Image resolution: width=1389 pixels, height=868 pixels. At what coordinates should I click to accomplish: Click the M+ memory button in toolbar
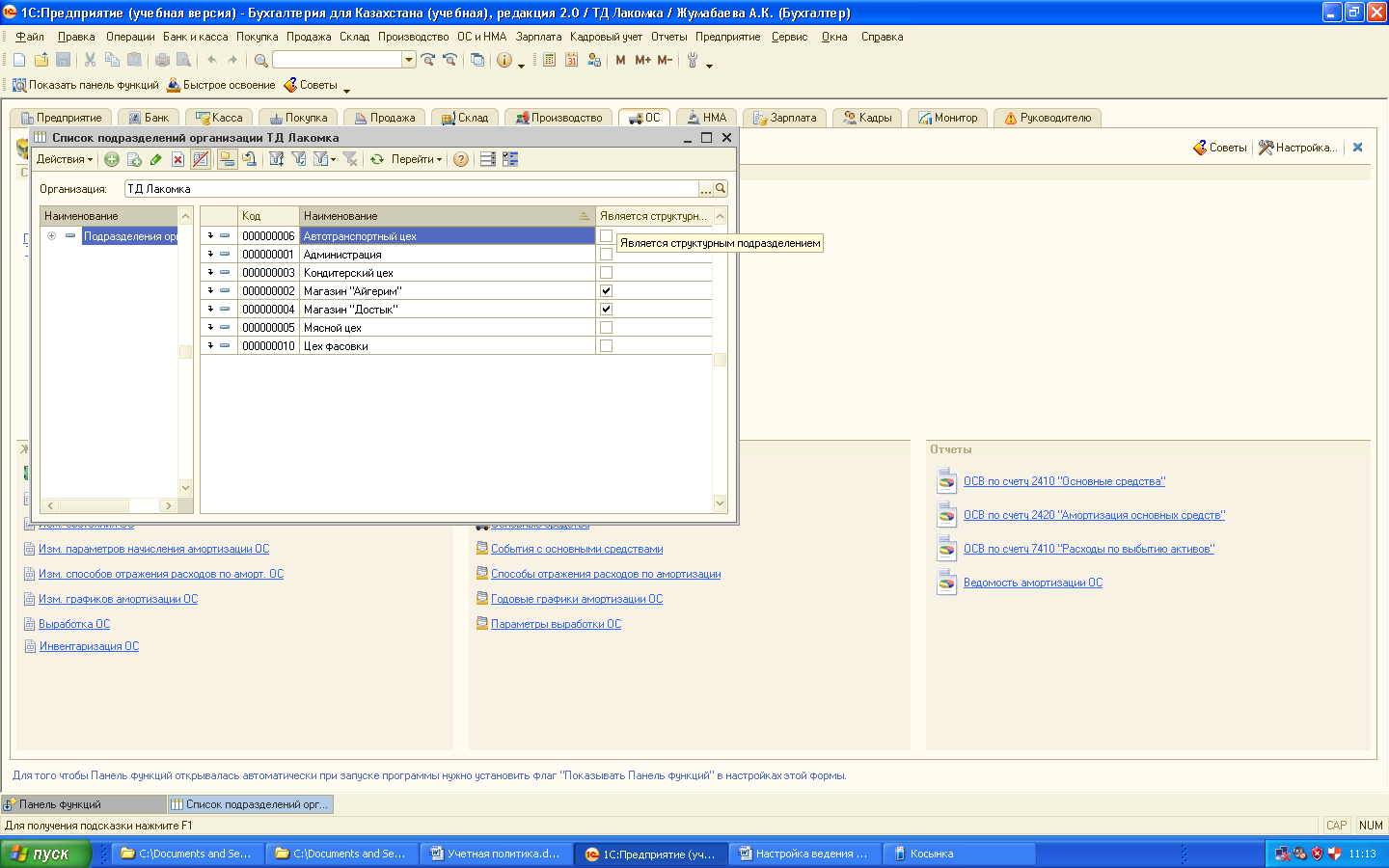coord(642,60)
